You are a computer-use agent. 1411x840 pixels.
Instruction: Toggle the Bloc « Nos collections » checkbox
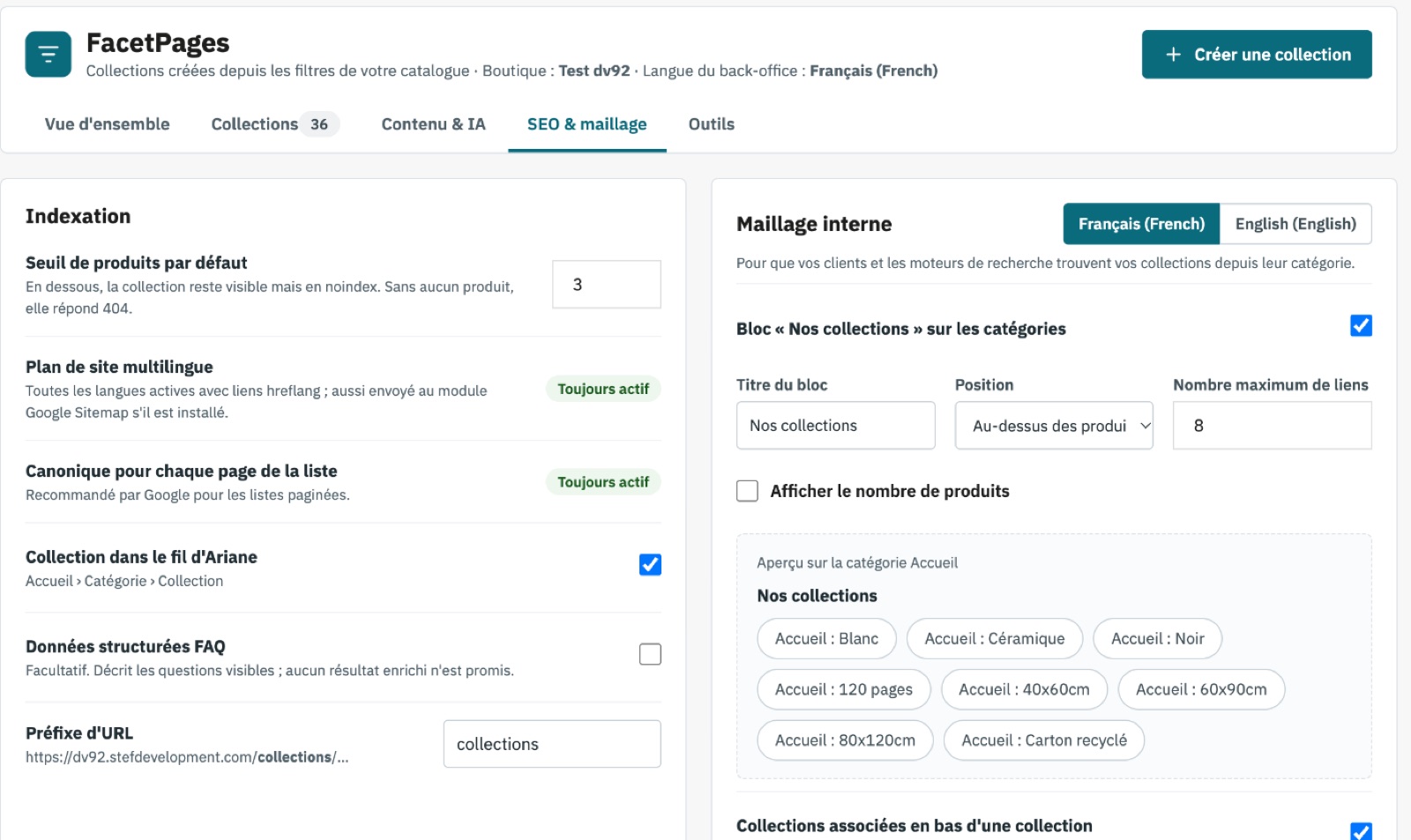tap(1361, 326)
